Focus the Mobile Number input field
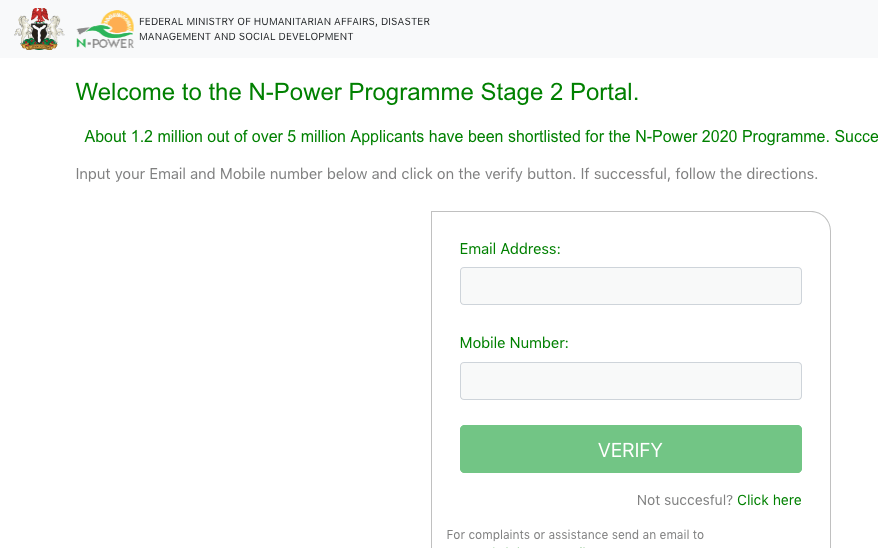This screenshot has height=548, width=878. (631, 381)
